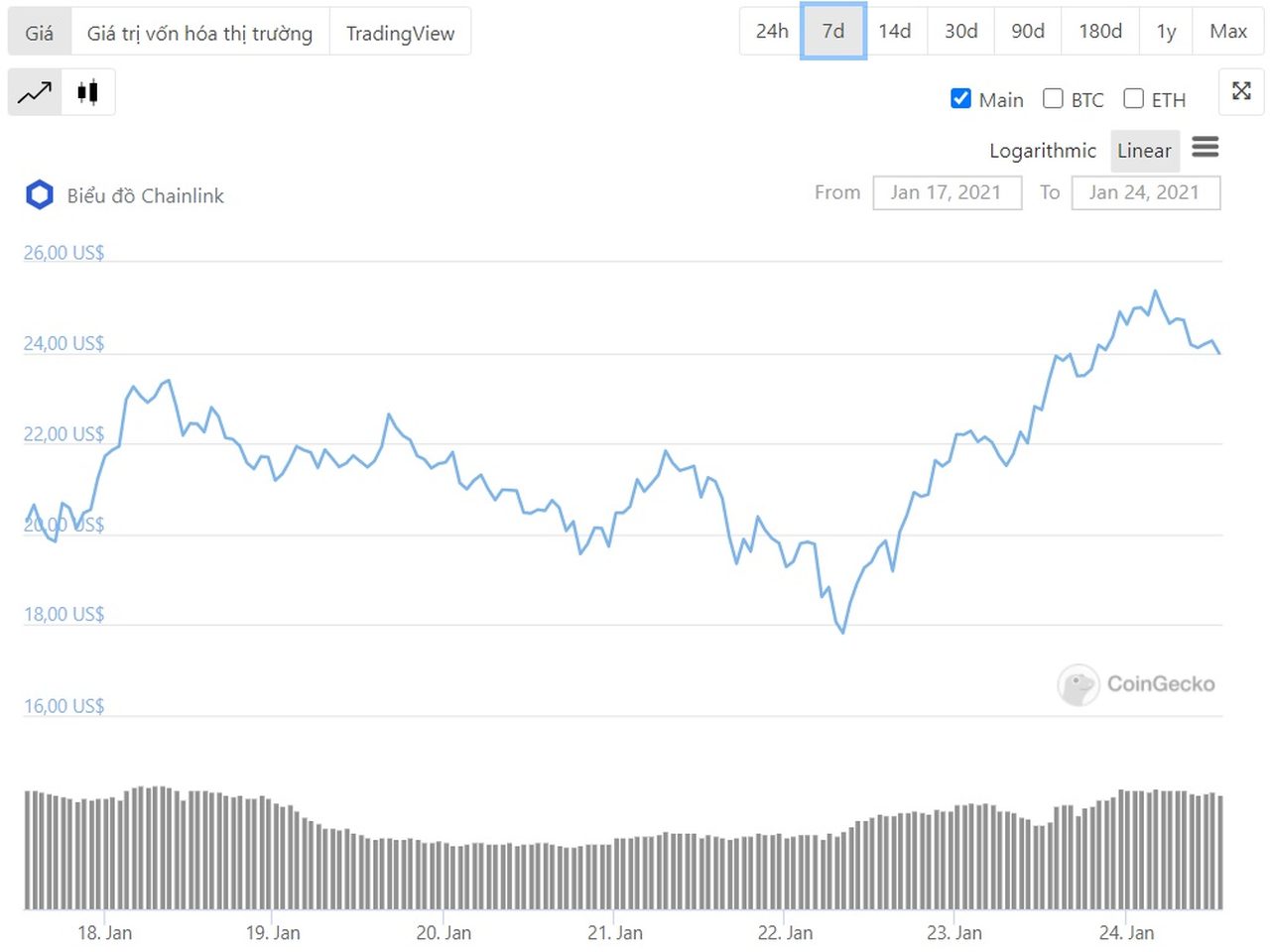Image resolution: width=1270 pixels, height=952 pixels.
Task: Switch to line chart view
Action: pyautogui.click(x=35, y=92)
